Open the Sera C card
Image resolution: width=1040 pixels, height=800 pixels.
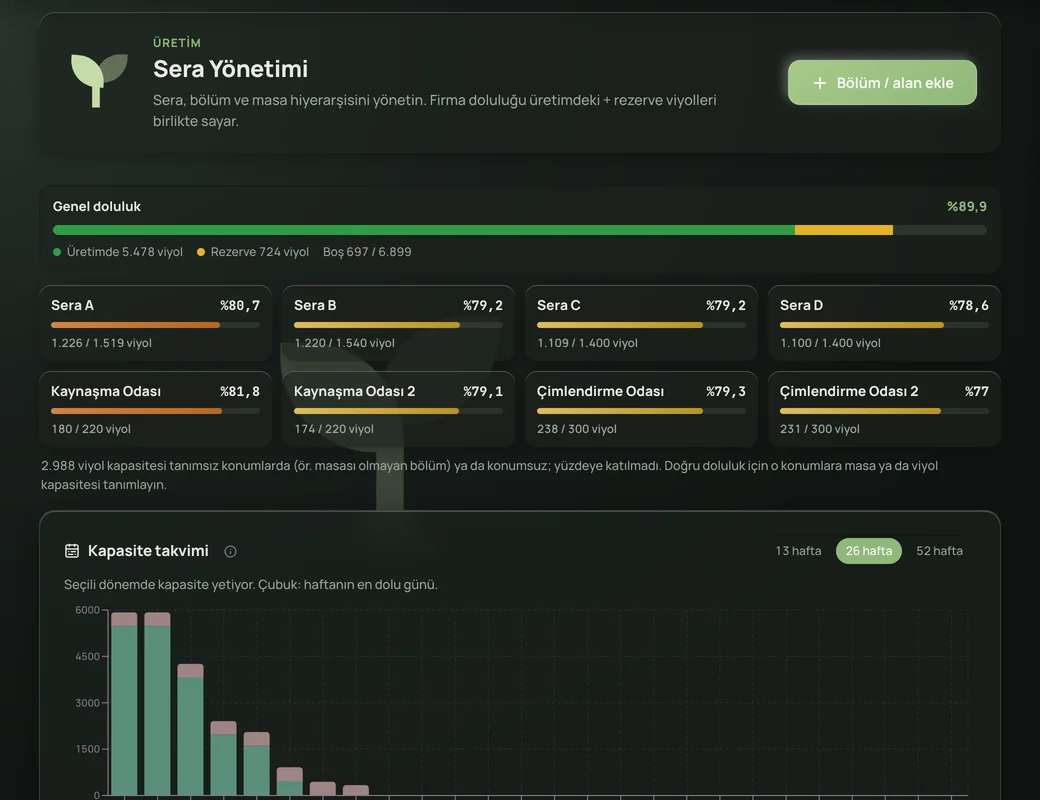(641, 323)
